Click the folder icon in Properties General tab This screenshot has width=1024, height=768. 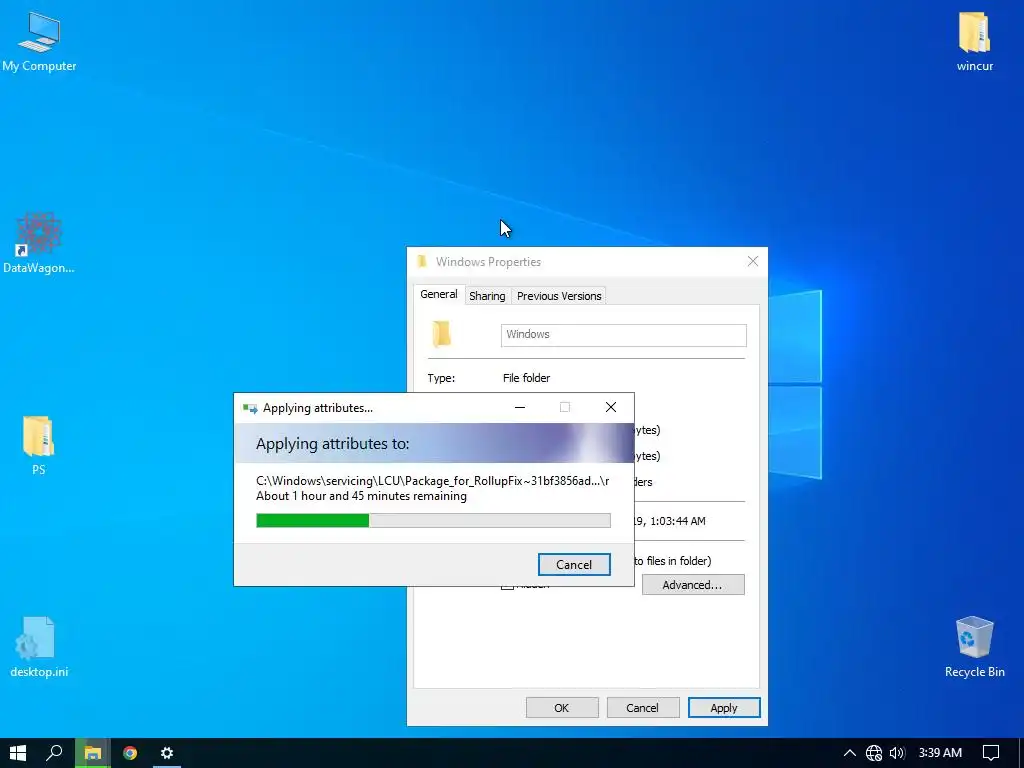click(x=442, y=334)
